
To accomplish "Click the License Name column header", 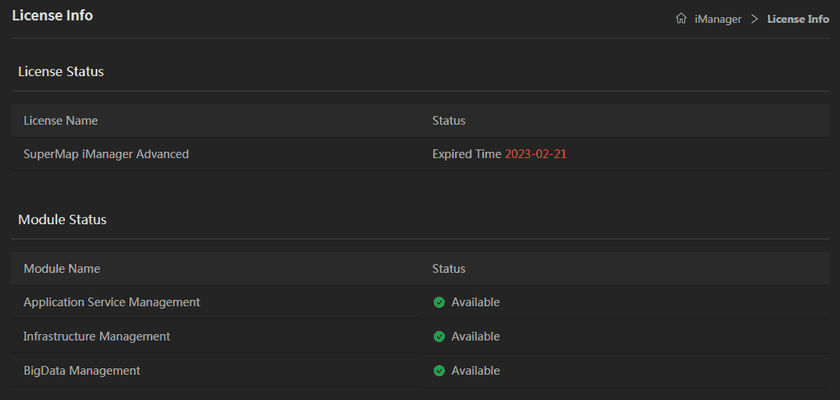I will point(61,120).
